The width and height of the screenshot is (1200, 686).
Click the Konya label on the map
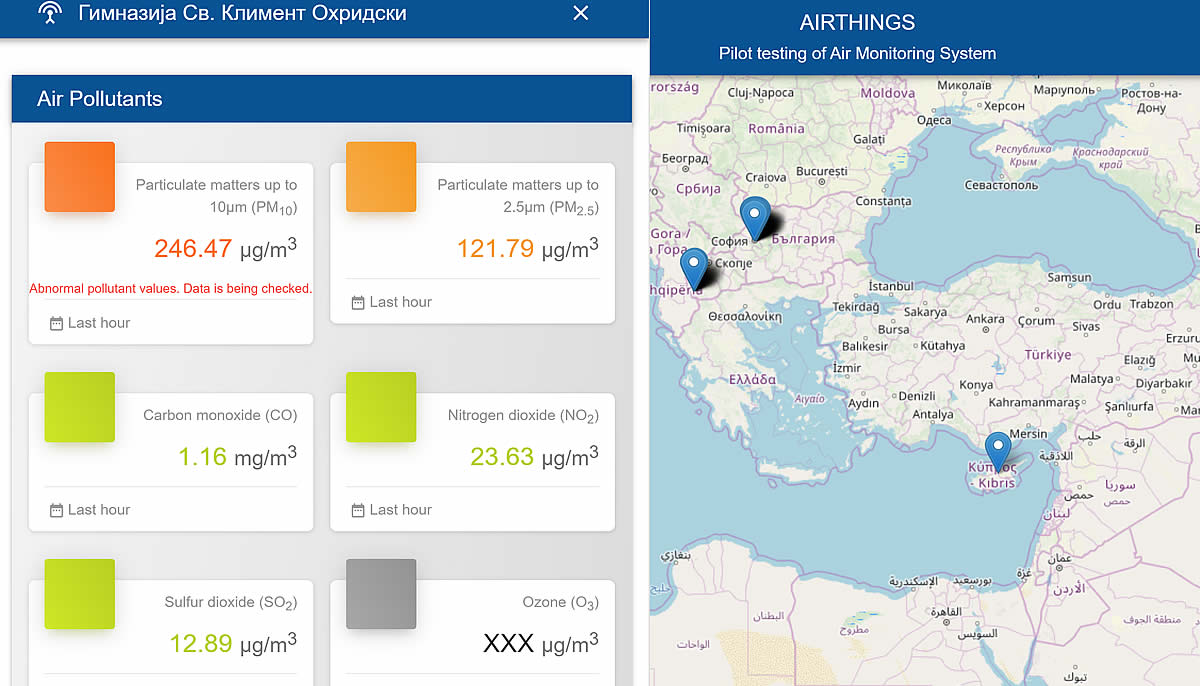[x=976, y=385]
